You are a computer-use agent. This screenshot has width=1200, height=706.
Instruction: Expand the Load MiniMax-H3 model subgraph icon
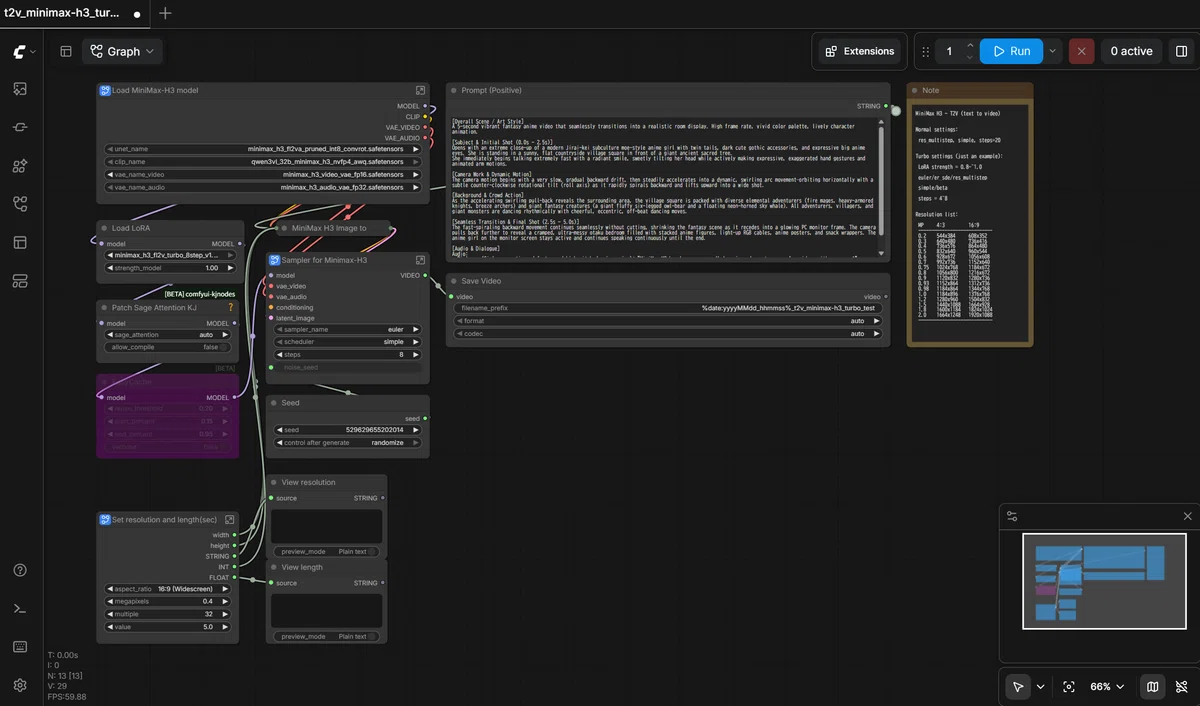[421, 90]
